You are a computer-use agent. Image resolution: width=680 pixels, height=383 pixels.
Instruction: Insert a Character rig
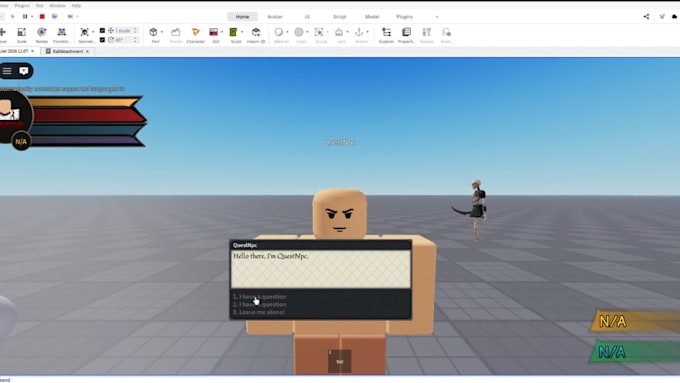[x=196, y=35]
